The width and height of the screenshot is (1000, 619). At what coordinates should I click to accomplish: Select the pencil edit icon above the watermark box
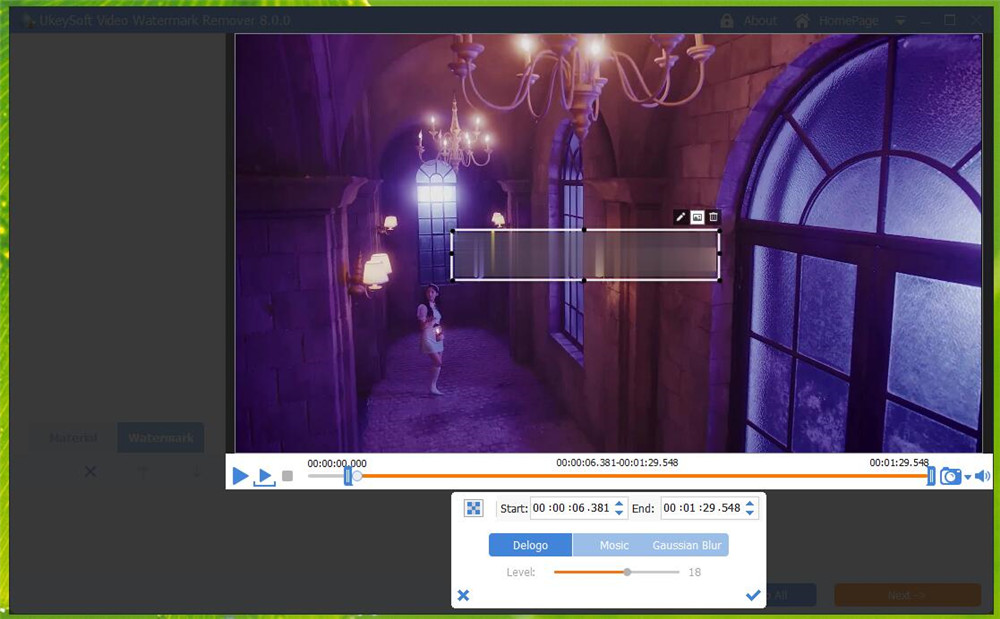point(680,216)
